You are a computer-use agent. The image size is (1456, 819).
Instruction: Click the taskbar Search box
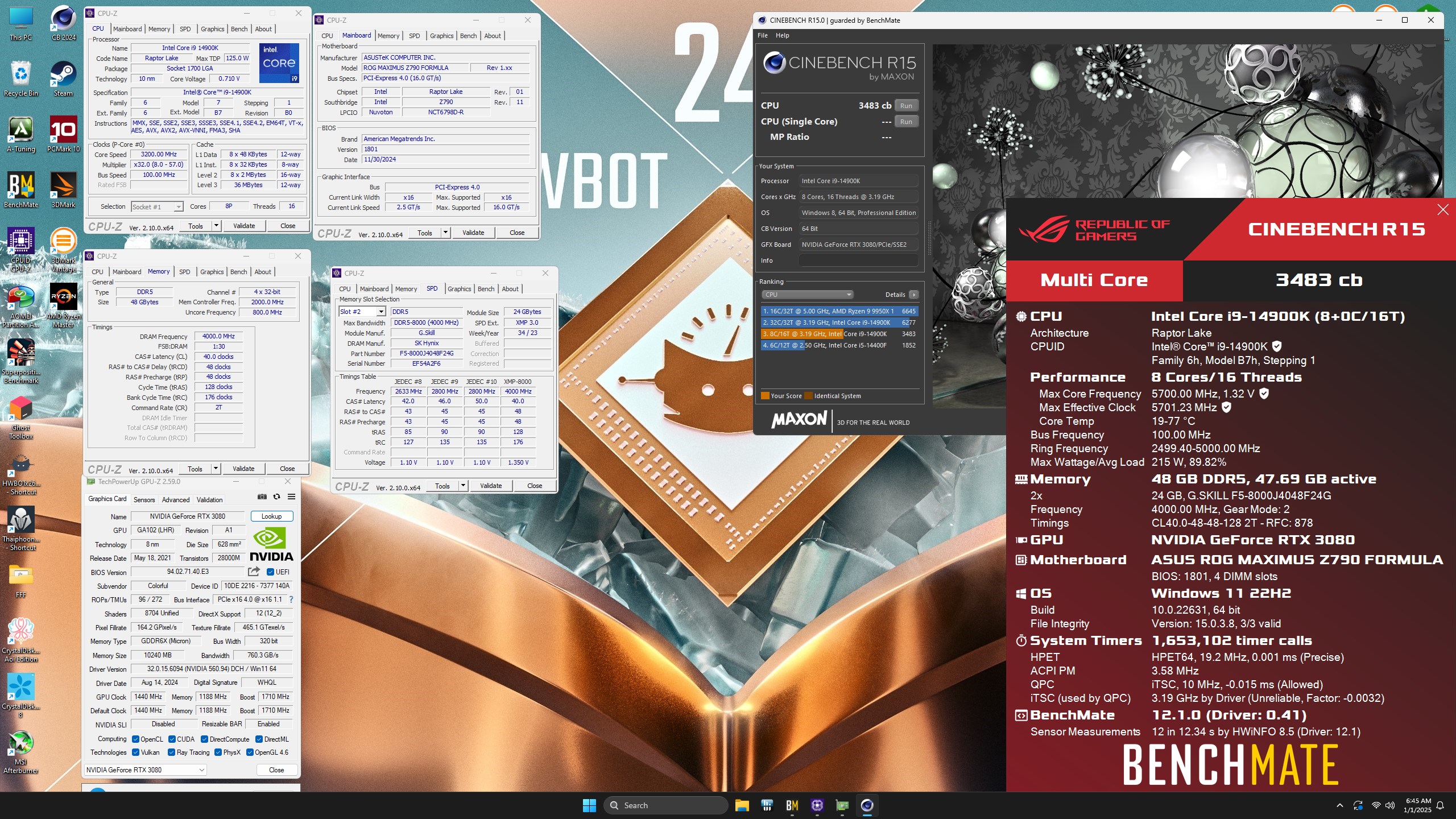tap(666, 805)
